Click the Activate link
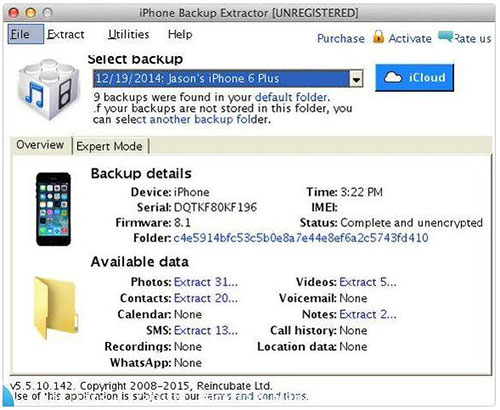500x410 pixels. pos(410,39)
